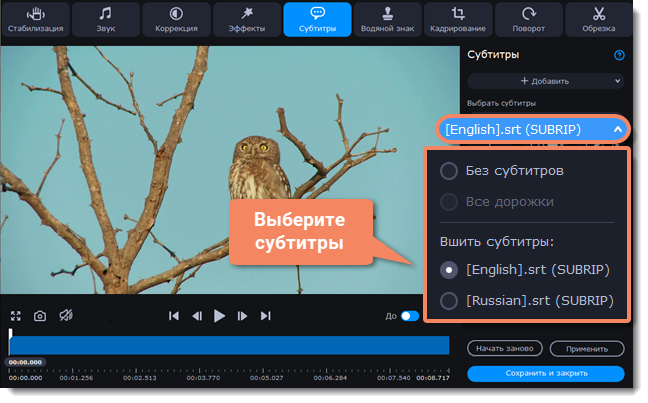648x403 pixels.
Task: Toggle the До before/after switch
Action: [x=409, y=316]
